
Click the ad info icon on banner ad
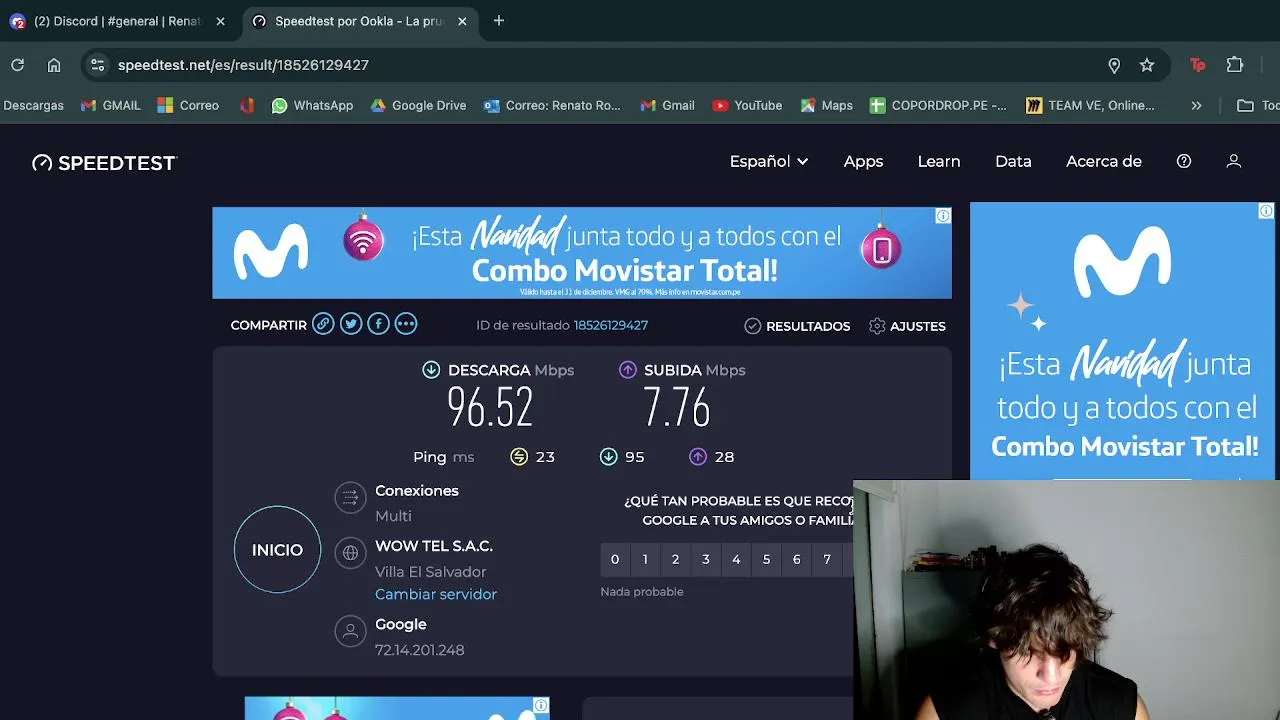943,216
